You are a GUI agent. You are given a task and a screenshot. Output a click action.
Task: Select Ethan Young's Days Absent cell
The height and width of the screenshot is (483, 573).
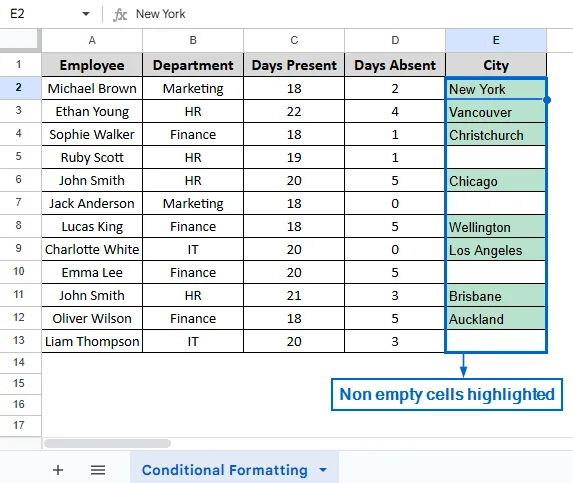pyautogui.click(x=395, y=111)
